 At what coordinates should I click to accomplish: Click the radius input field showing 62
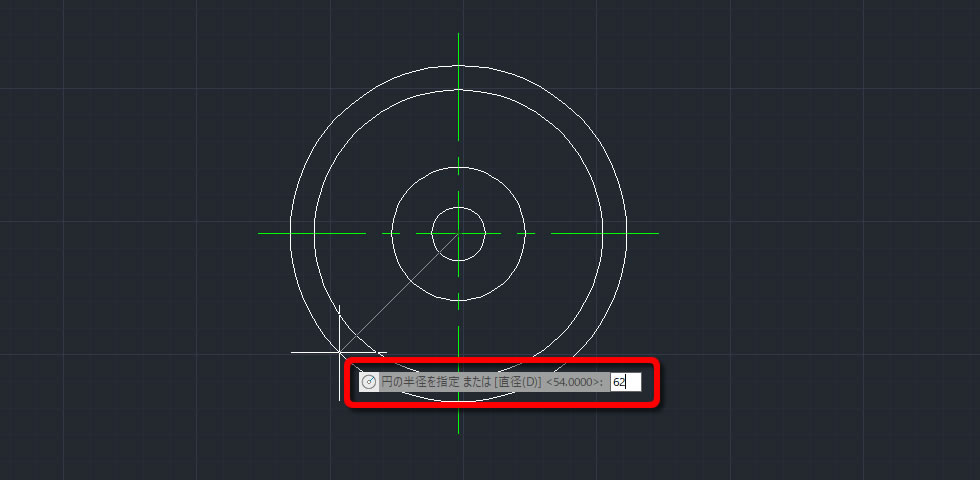(626, 382)
